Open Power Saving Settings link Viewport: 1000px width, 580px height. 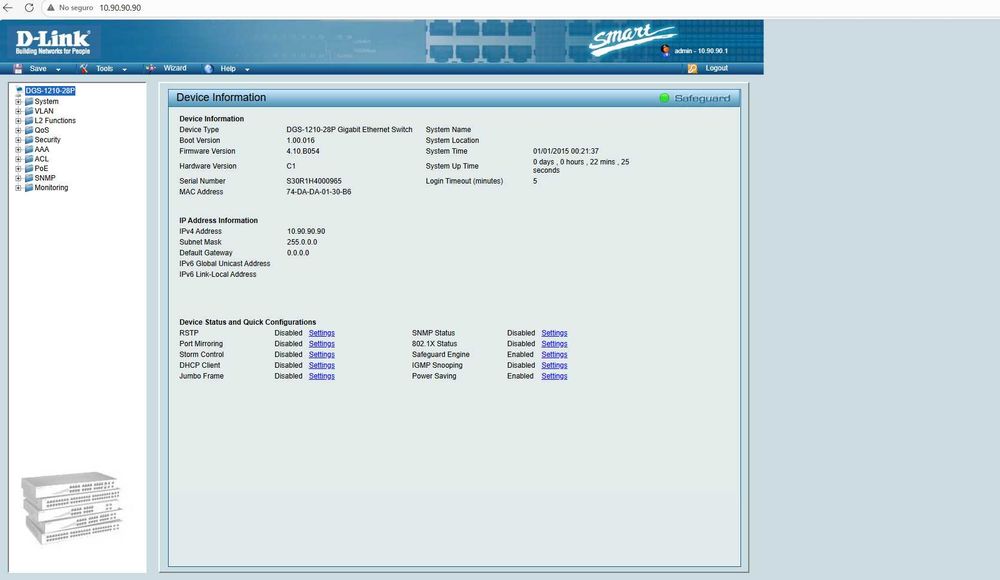click(554, 376)
